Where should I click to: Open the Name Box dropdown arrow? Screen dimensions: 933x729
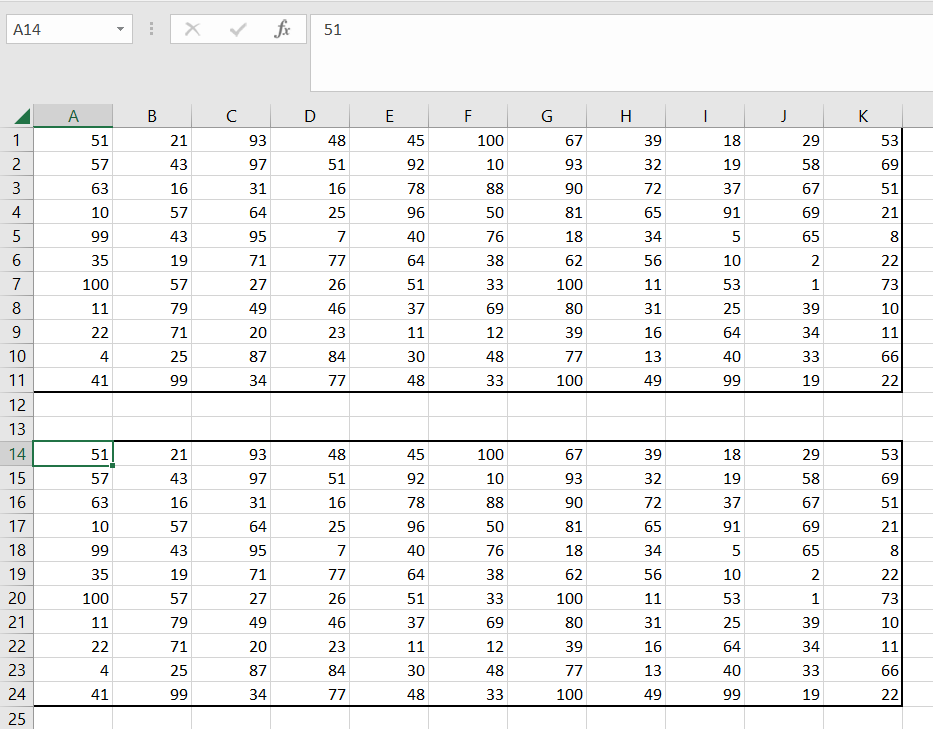point(121,30)
